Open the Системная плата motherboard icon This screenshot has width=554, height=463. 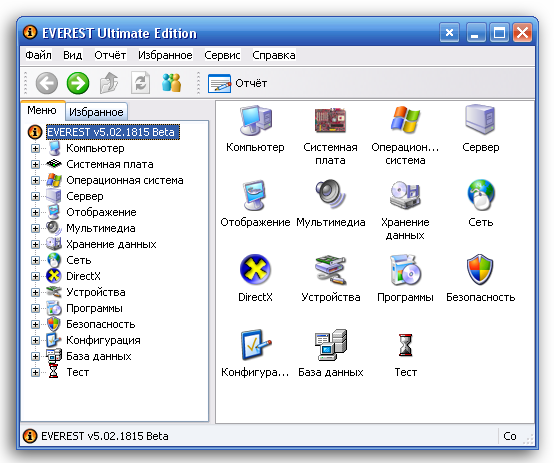330,120
